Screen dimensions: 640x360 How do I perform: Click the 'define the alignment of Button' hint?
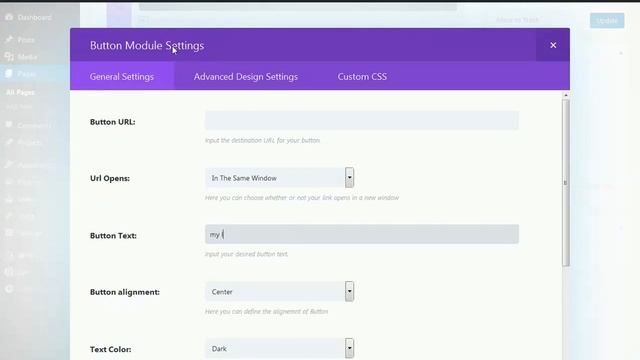(267, 311)
